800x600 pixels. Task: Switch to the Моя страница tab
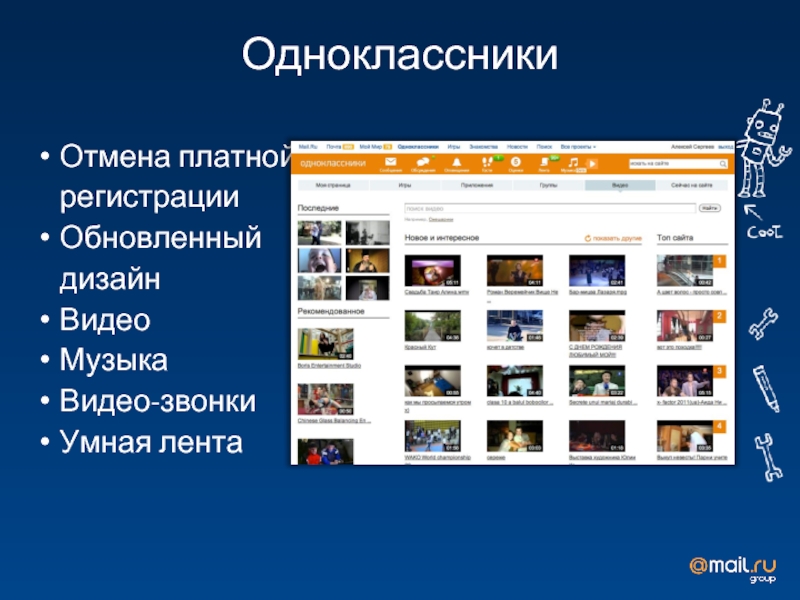coord(333,185)
